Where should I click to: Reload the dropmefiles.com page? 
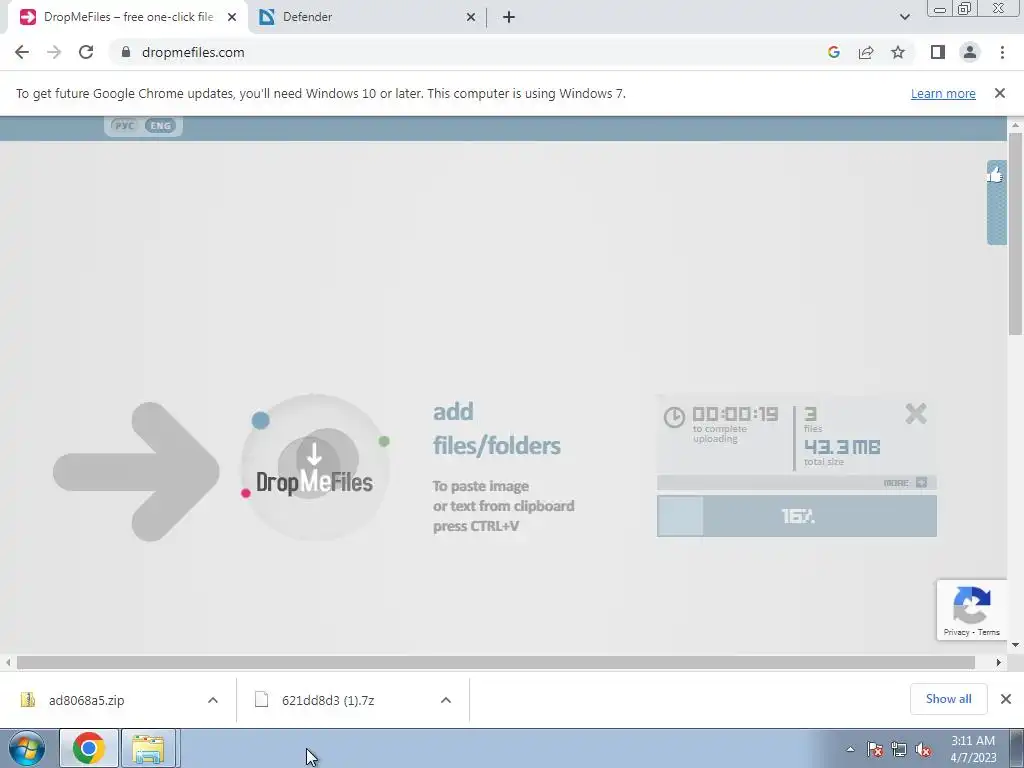point(86,52)
